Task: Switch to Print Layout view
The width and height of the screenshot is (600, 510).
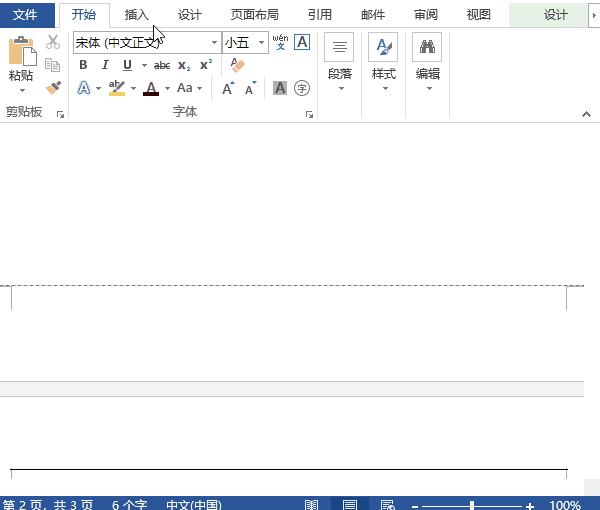Action: 350,505
